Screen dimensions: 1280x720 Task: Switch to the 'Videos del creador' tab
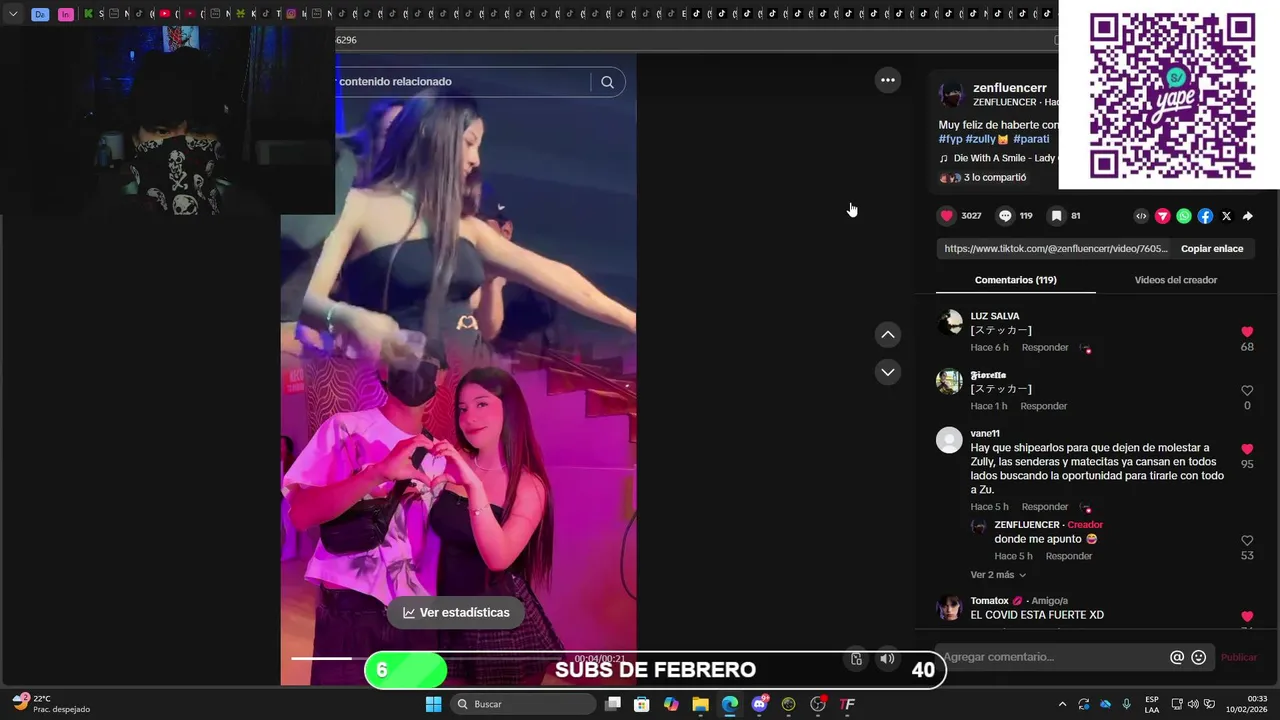point(1176,280)
